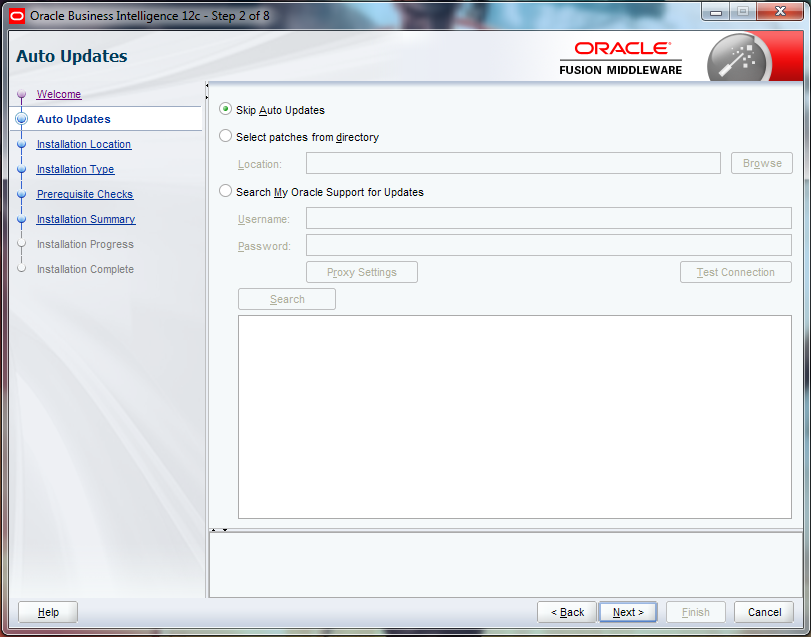Select the Auto Updates step
Viewport: 811px width, 637px height.
coord(73,119)
